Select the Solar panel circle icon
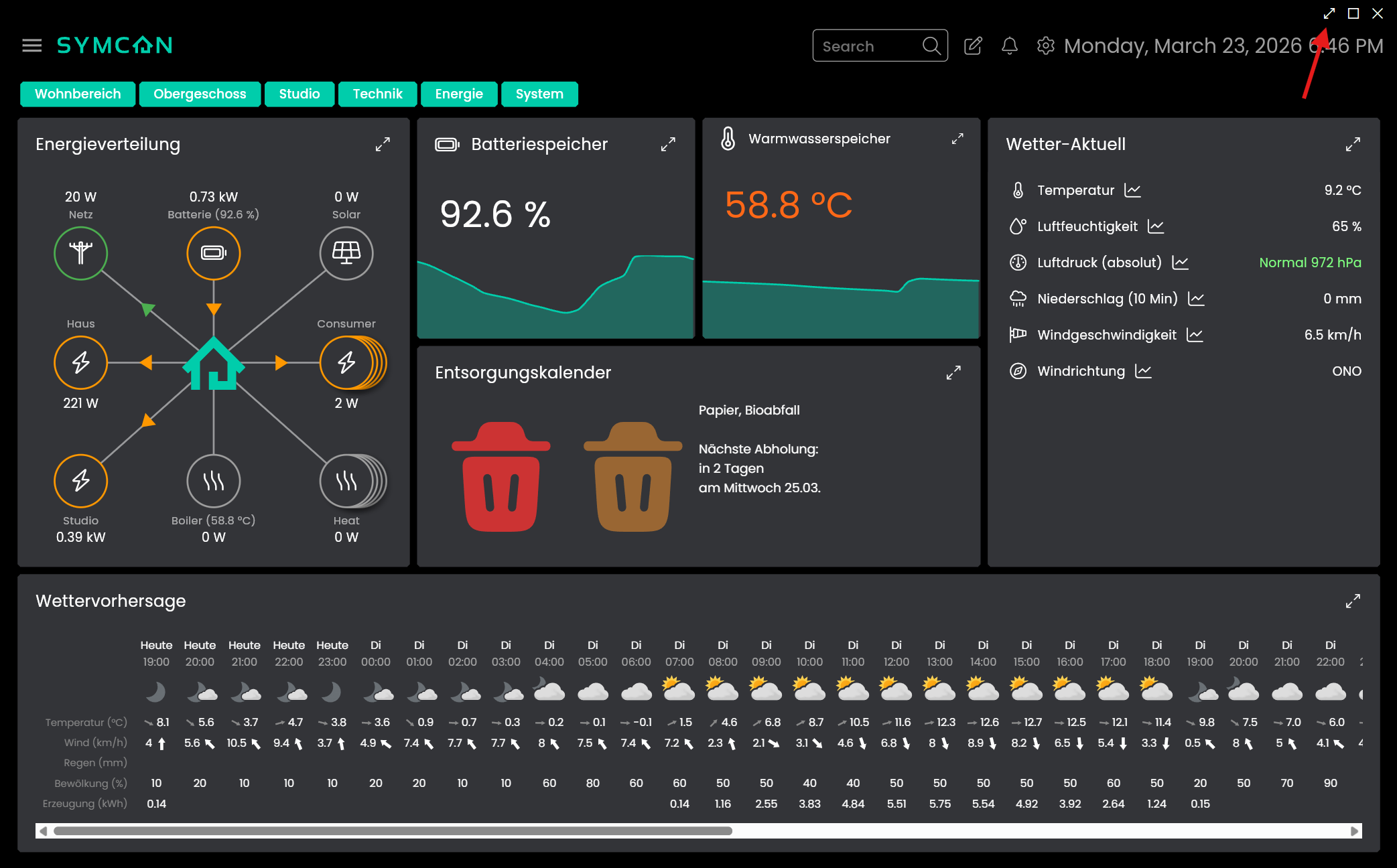This screenshot has height=868, width=1397. (x=346, y=253)
